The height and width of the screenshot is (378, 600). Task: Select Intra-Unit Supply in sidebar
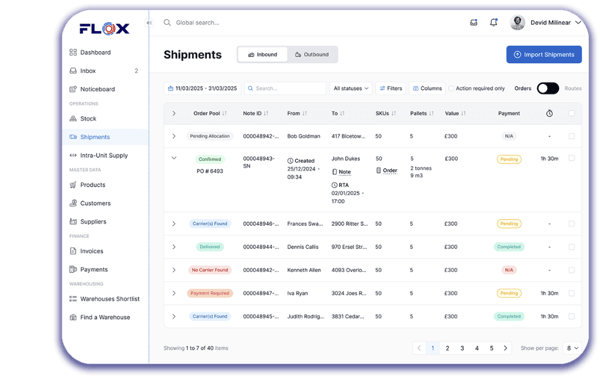tap(104, 155)
